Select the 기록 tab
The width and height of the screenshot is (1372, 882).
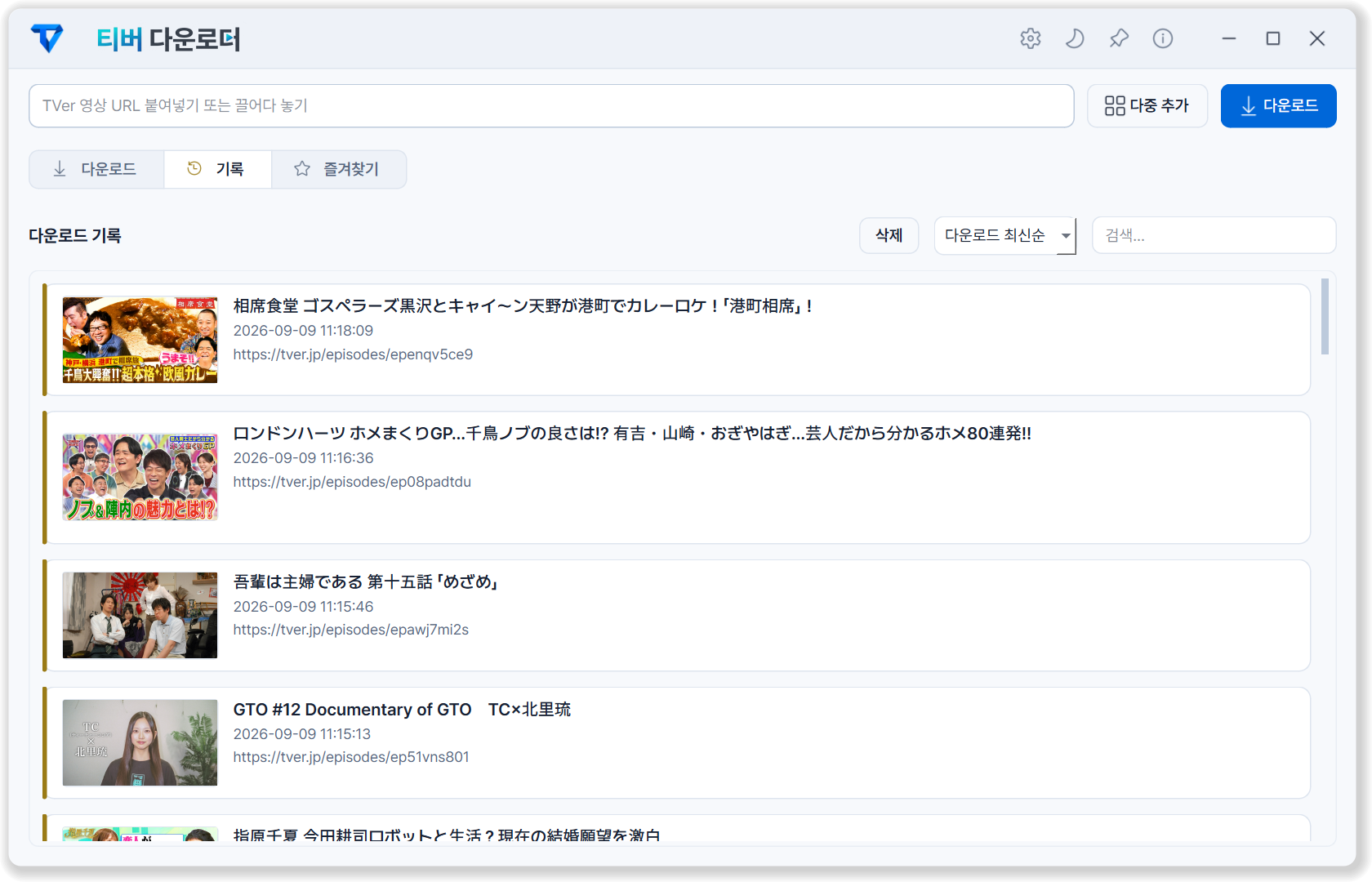click(217, 169)
